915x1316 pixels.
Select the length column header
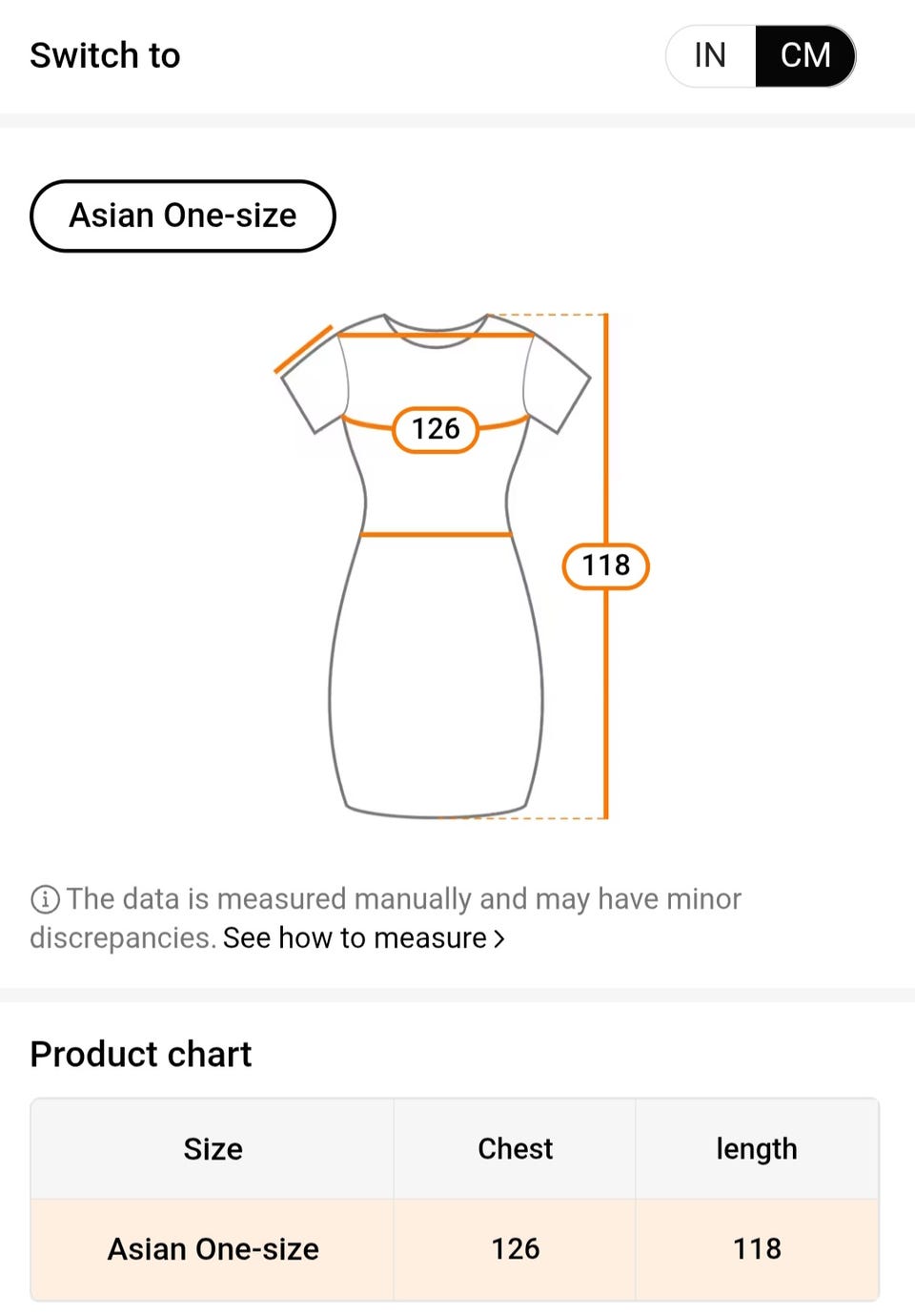point(757,1149)
